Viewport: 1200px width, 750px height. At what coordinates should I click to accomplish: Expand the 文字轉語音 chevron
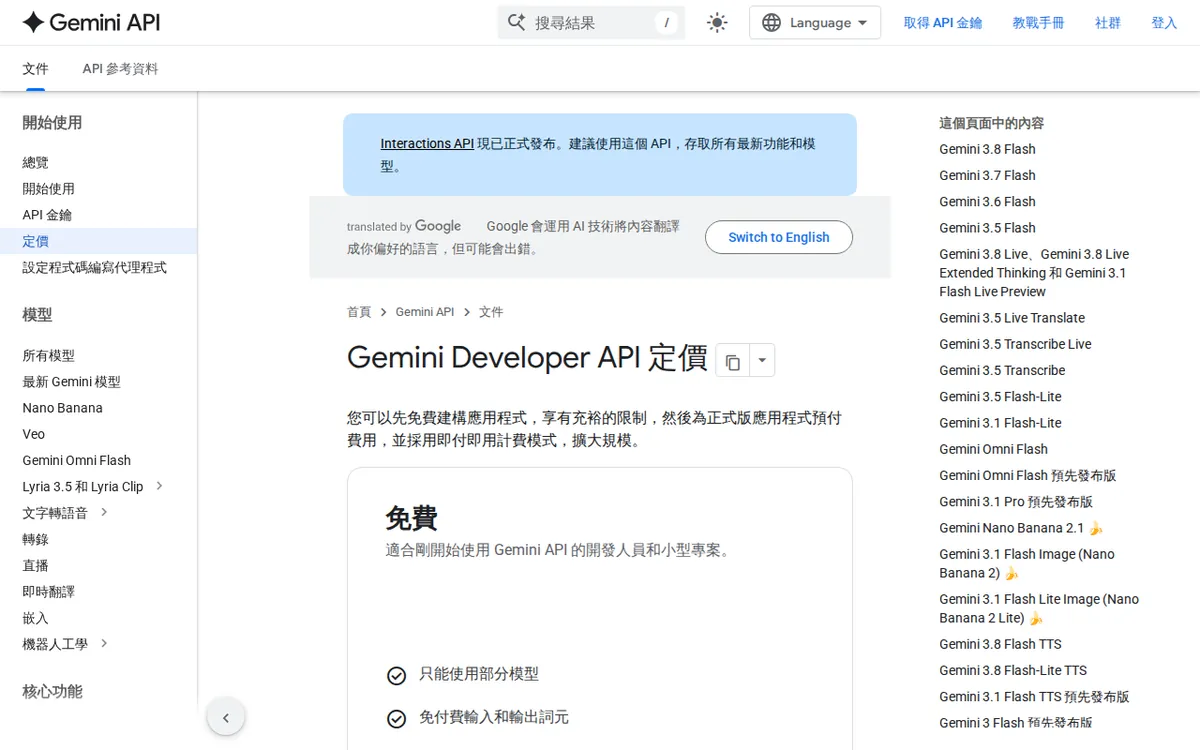pyautogui.click(x=104, y=512)
